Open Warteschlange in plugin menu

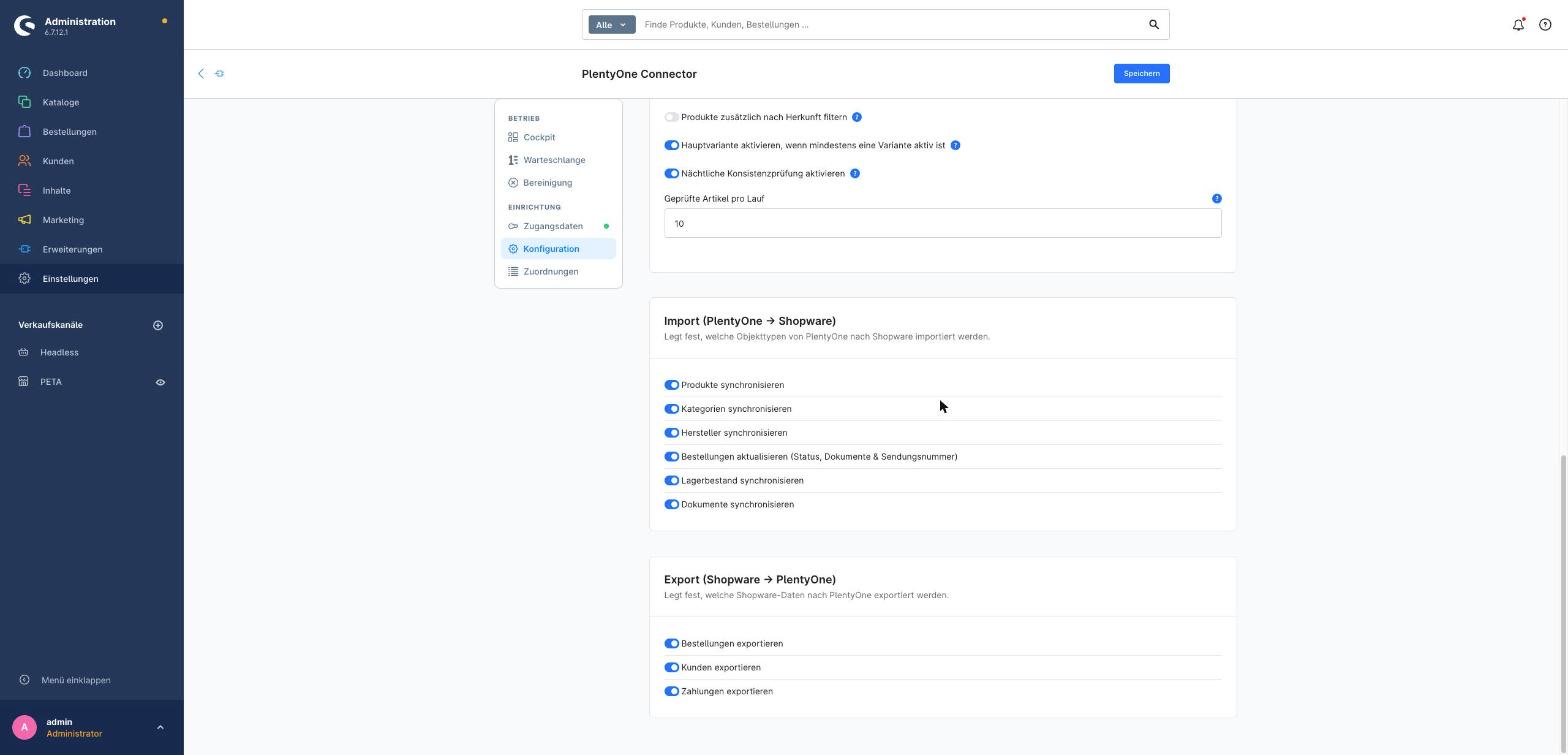point(558,160)
